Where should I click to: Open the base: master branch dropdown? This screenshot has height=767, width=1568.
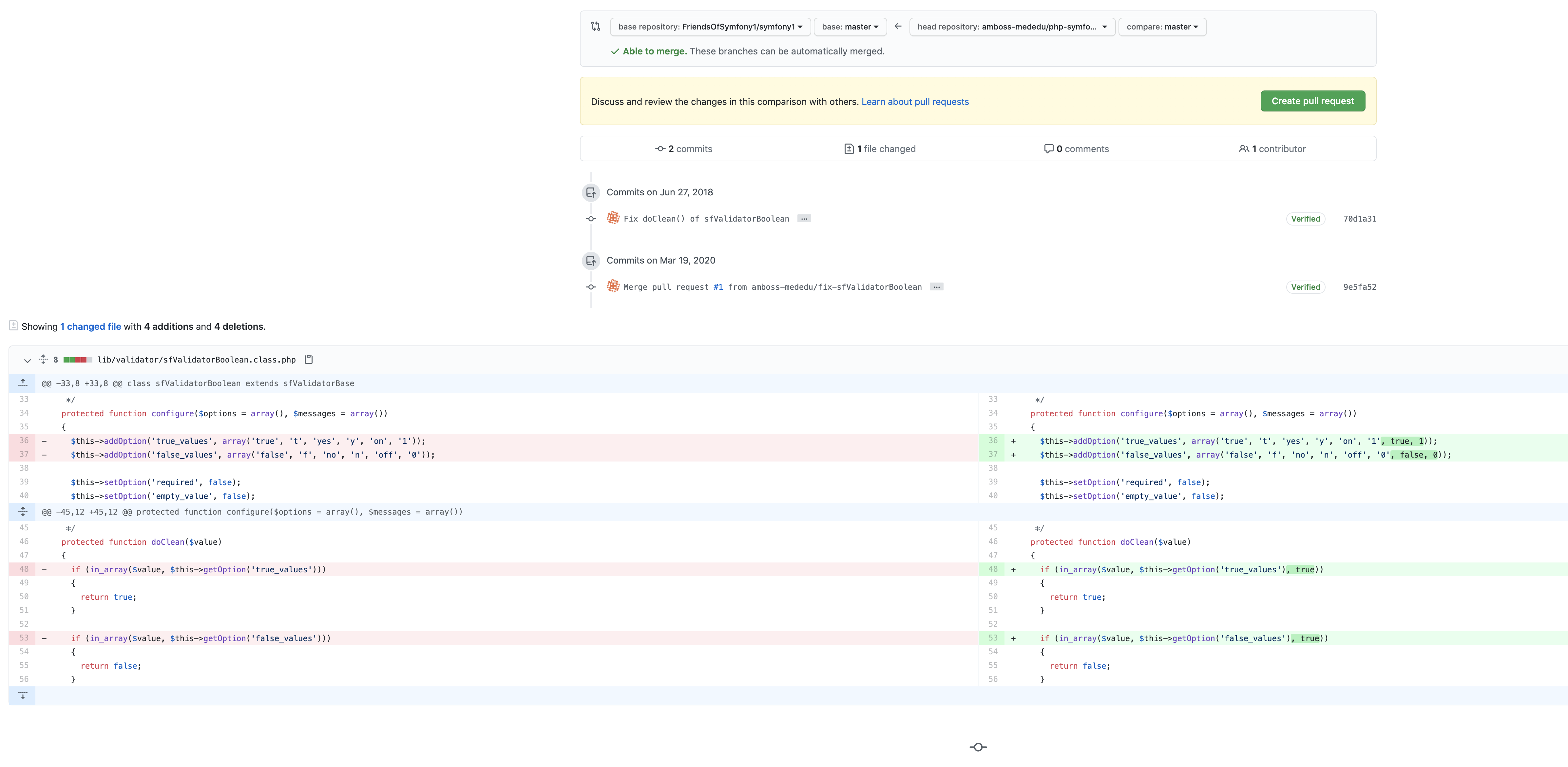coord(850,27)
